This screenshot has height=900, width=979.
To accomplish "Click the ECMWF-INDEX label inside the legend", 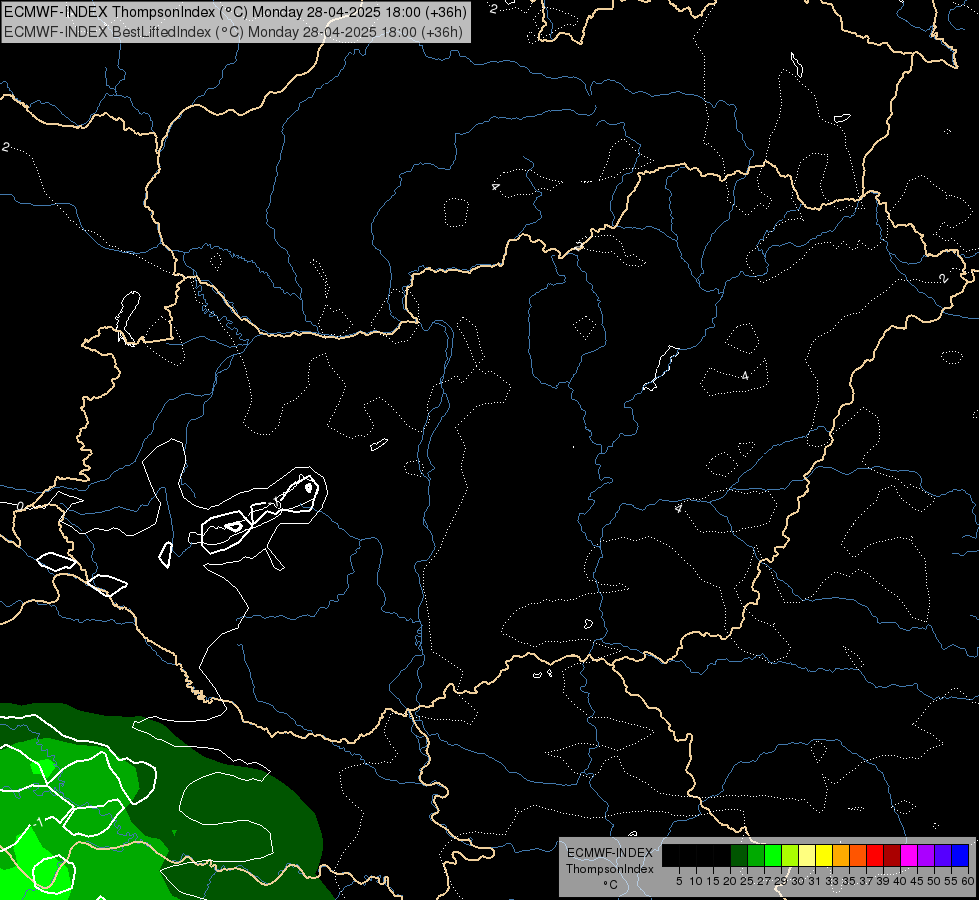I will click(x=610, y=853).
